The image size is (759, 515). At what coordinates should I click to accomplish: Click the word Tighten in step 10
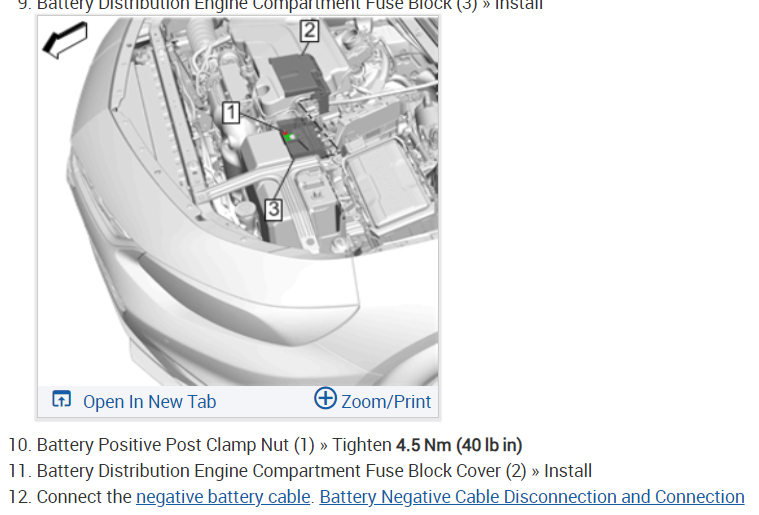point(362,445)
